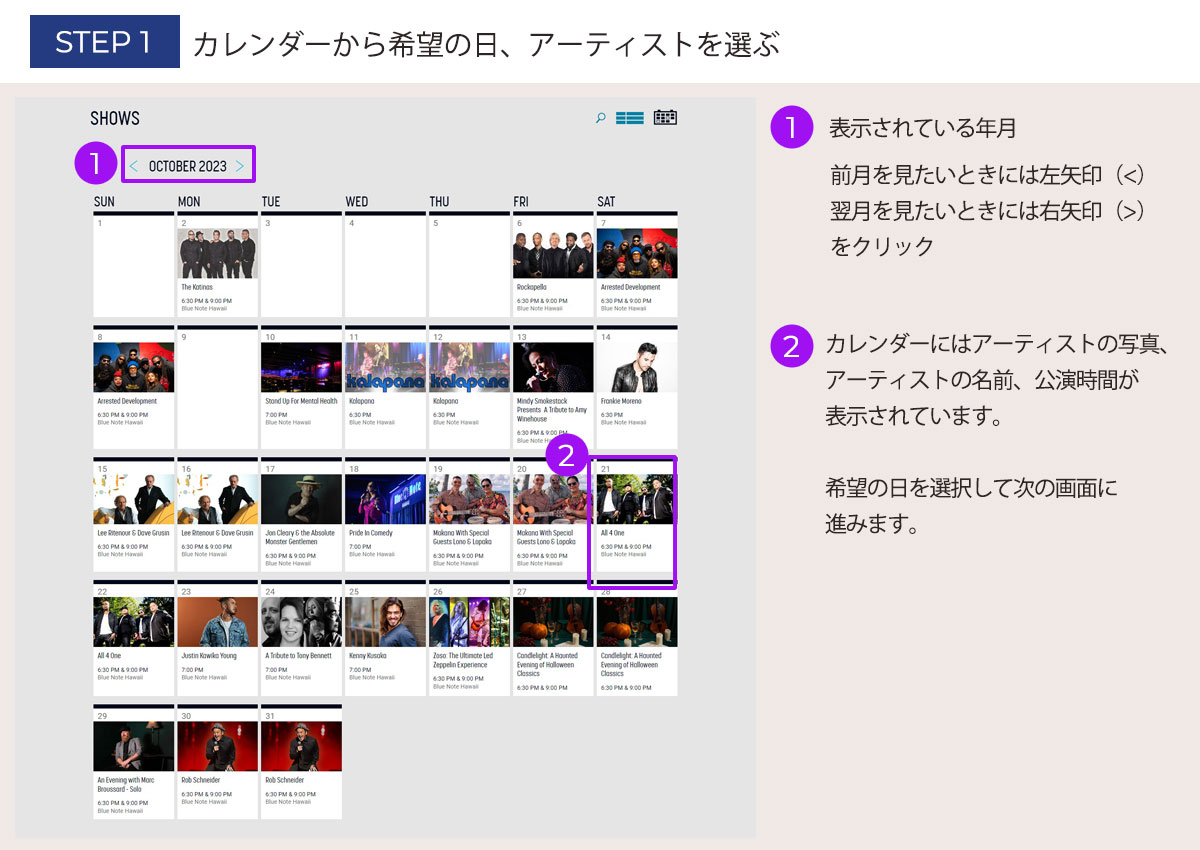1200x850 pixels.
Task: Switch to calendar grid view icon
Action: pyautogui.click(x=665, y=118)
